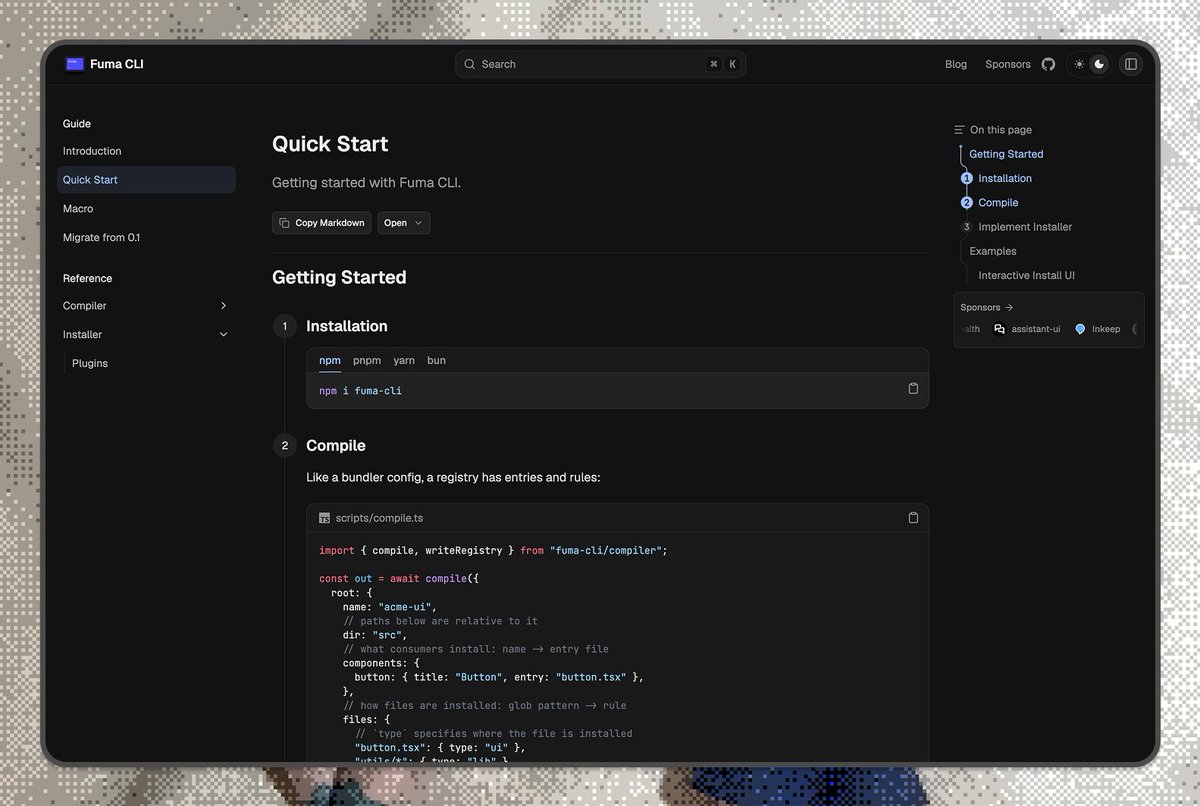Image resolution: width=1200 pixels, height=806 pixels.
Task: Open the Sponsors link in header
Action: pyautogui.click(x=1008, y=64)
